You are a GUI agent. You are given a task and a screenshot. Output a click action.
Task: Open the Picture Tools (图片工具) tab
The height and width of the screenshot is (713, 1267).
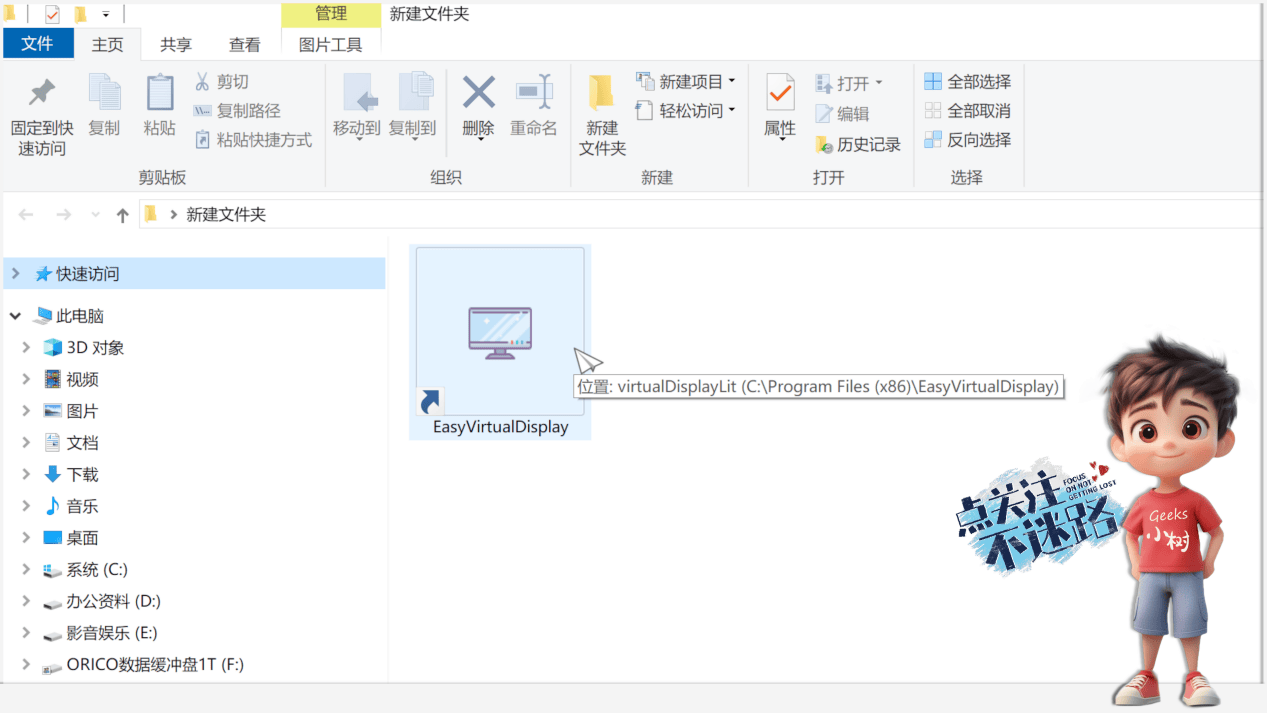pos(331,45)
